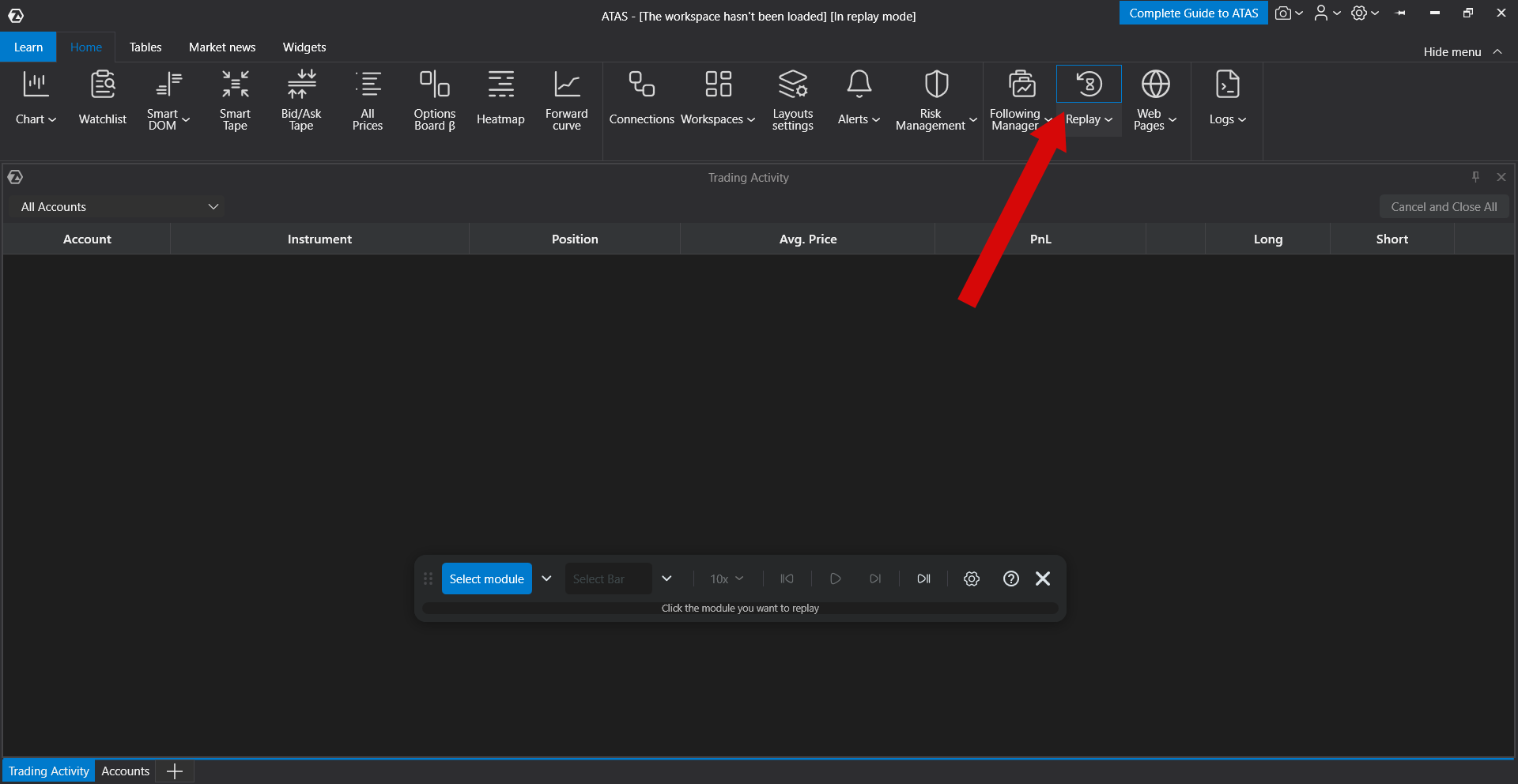Start replay with the play button

(x=835, y=579)
